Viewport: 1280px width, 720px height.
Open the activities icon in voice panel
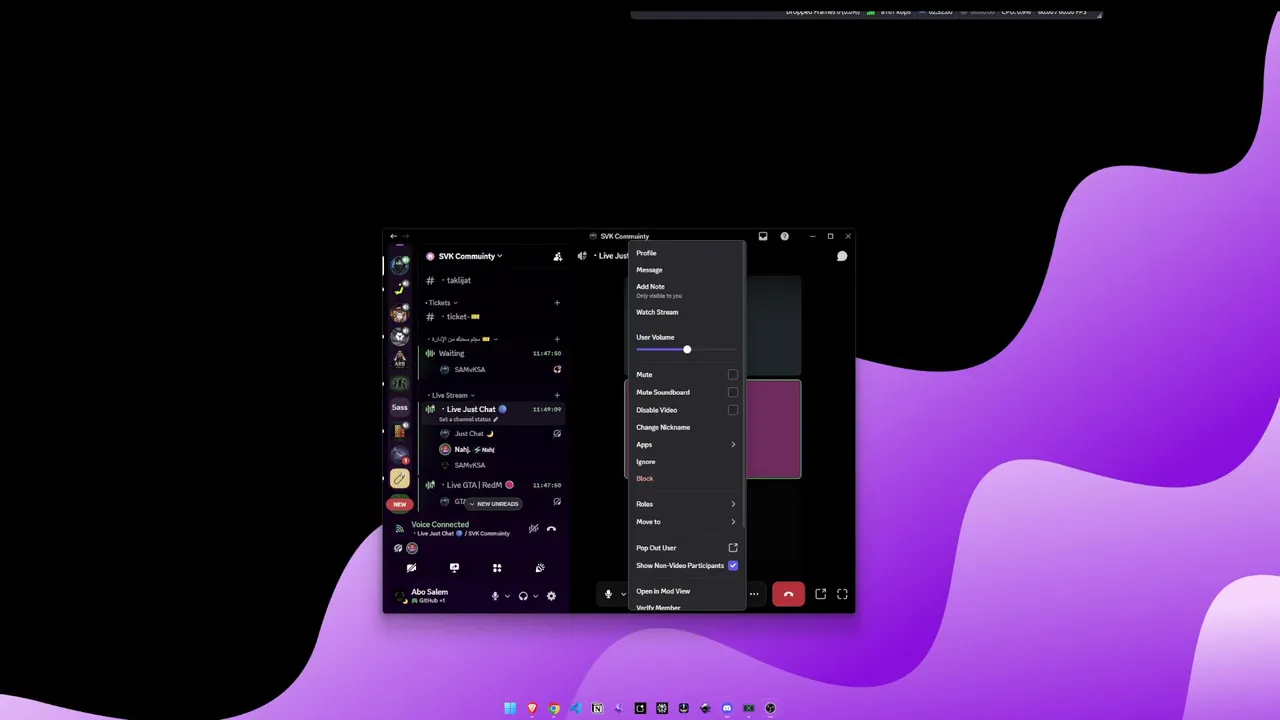[x=497, y=568]
